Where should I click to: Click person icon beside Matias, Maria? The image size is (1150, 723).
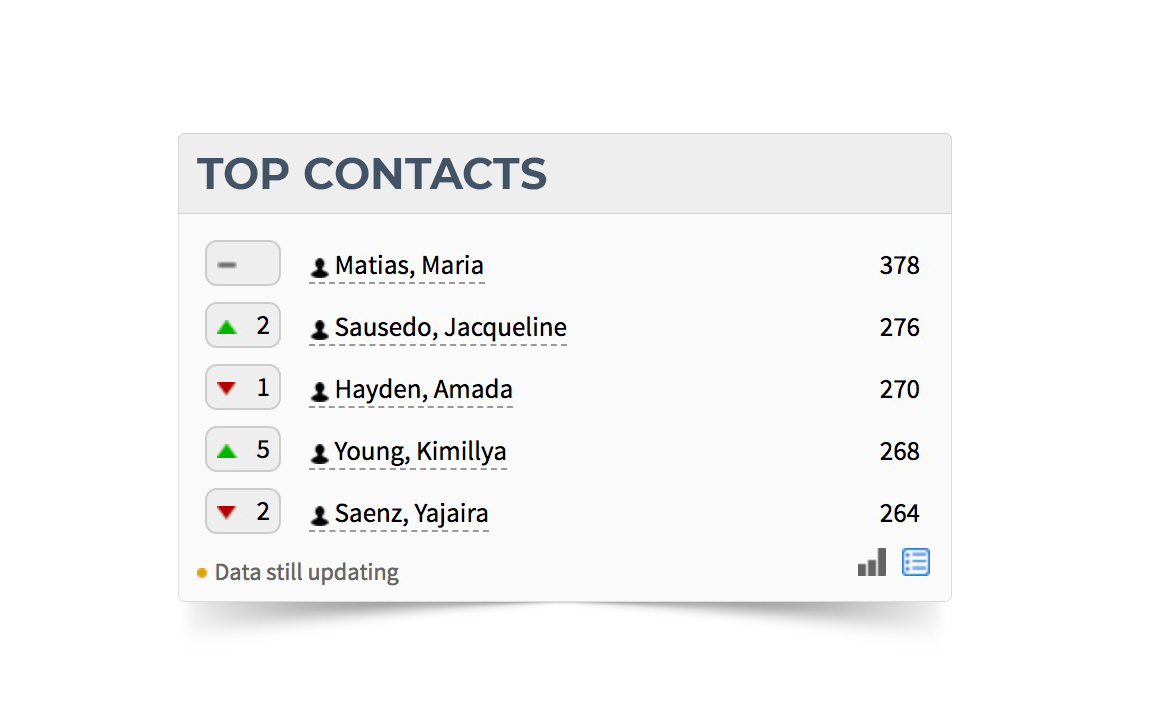(x=319, y=267)
